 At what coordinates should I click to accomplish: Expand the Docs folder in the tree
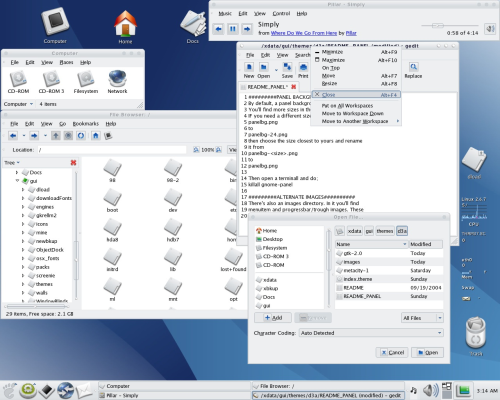point(17,172)
